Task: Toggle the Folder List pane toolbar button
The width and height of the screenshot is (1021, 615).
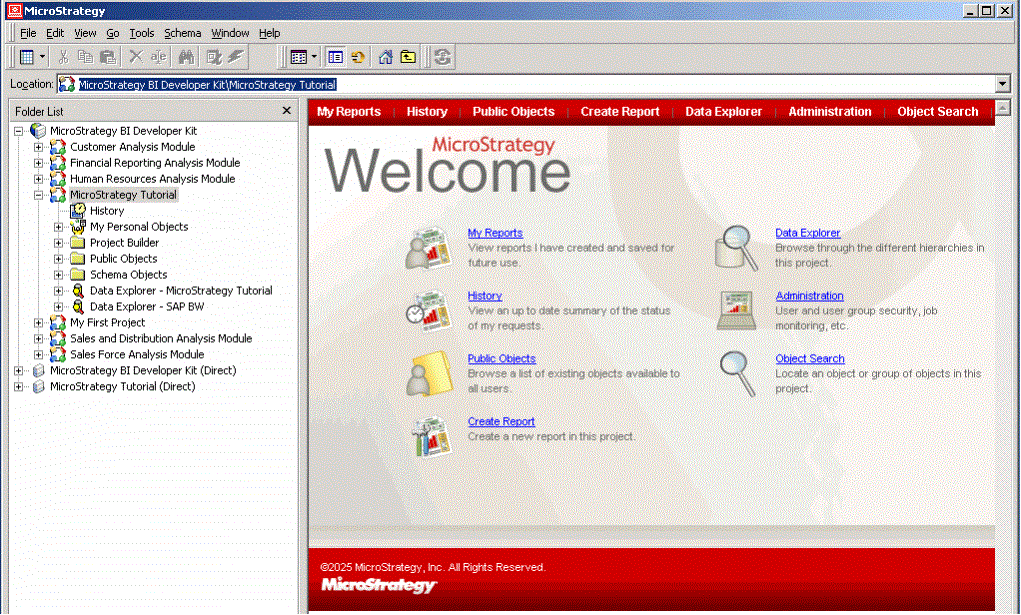Action: [335, 57]
